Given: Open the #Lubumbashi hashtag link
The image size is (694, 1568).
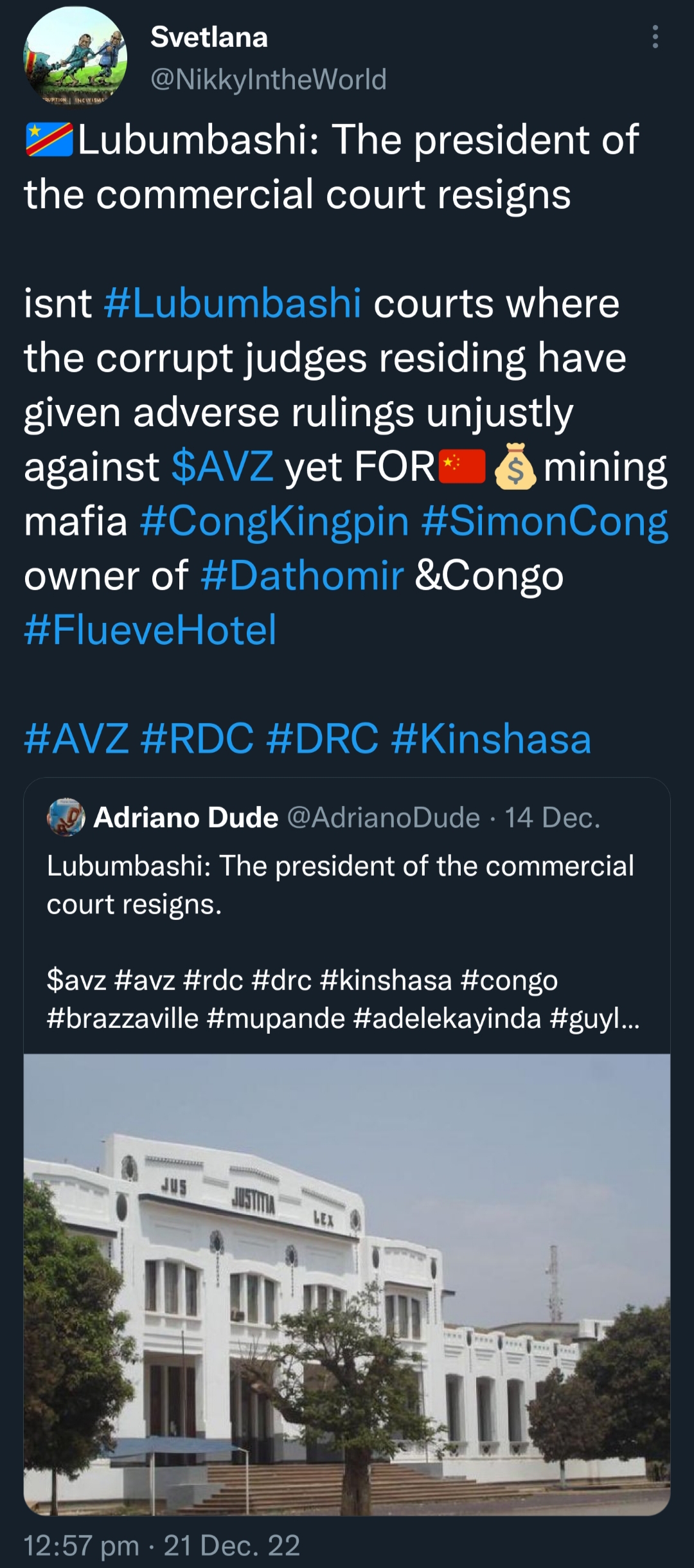Looking at the screenshot, I should point(232,303).
